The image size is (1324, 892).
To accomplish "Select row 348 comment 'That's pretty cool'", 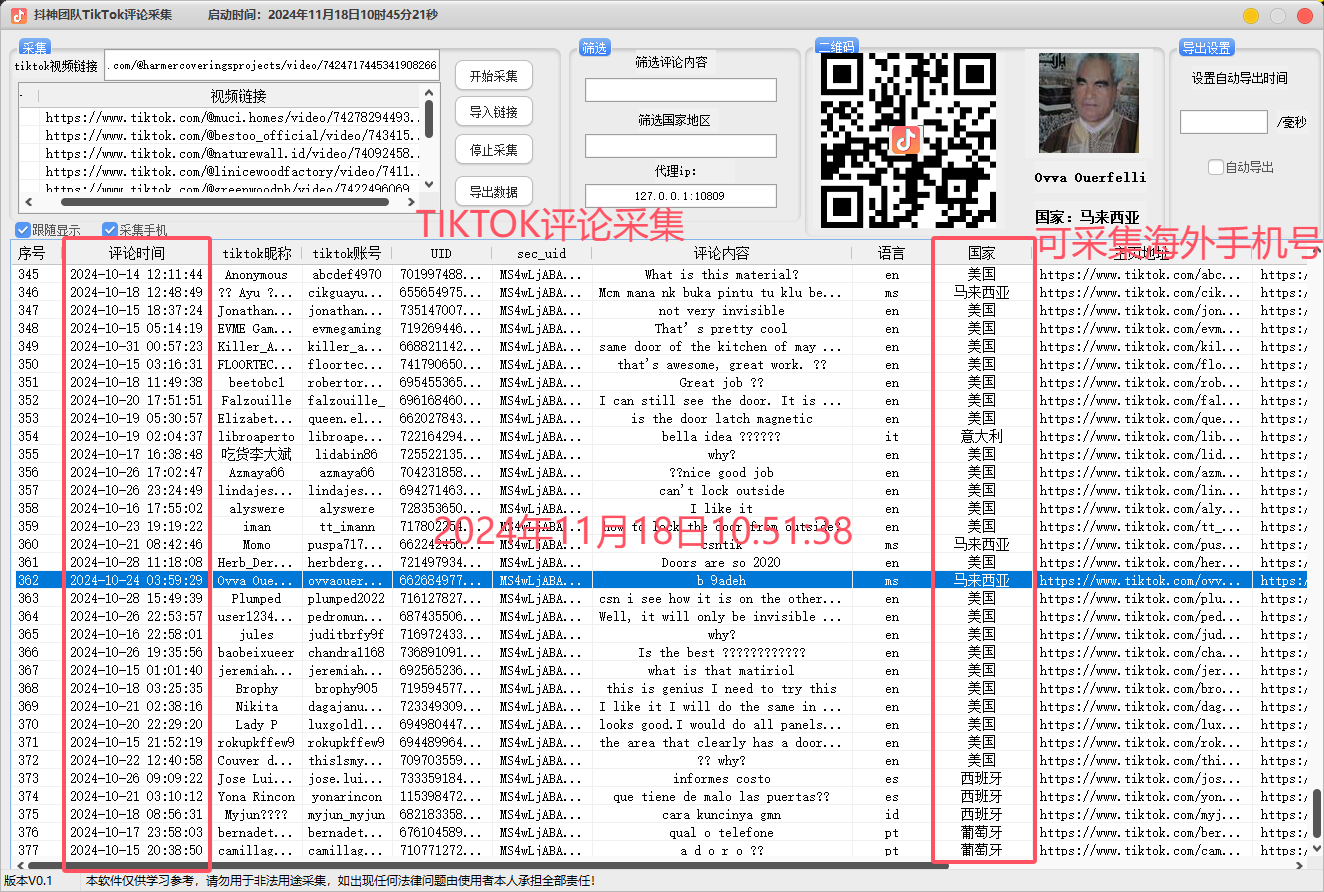I will (x=660, y=328).
